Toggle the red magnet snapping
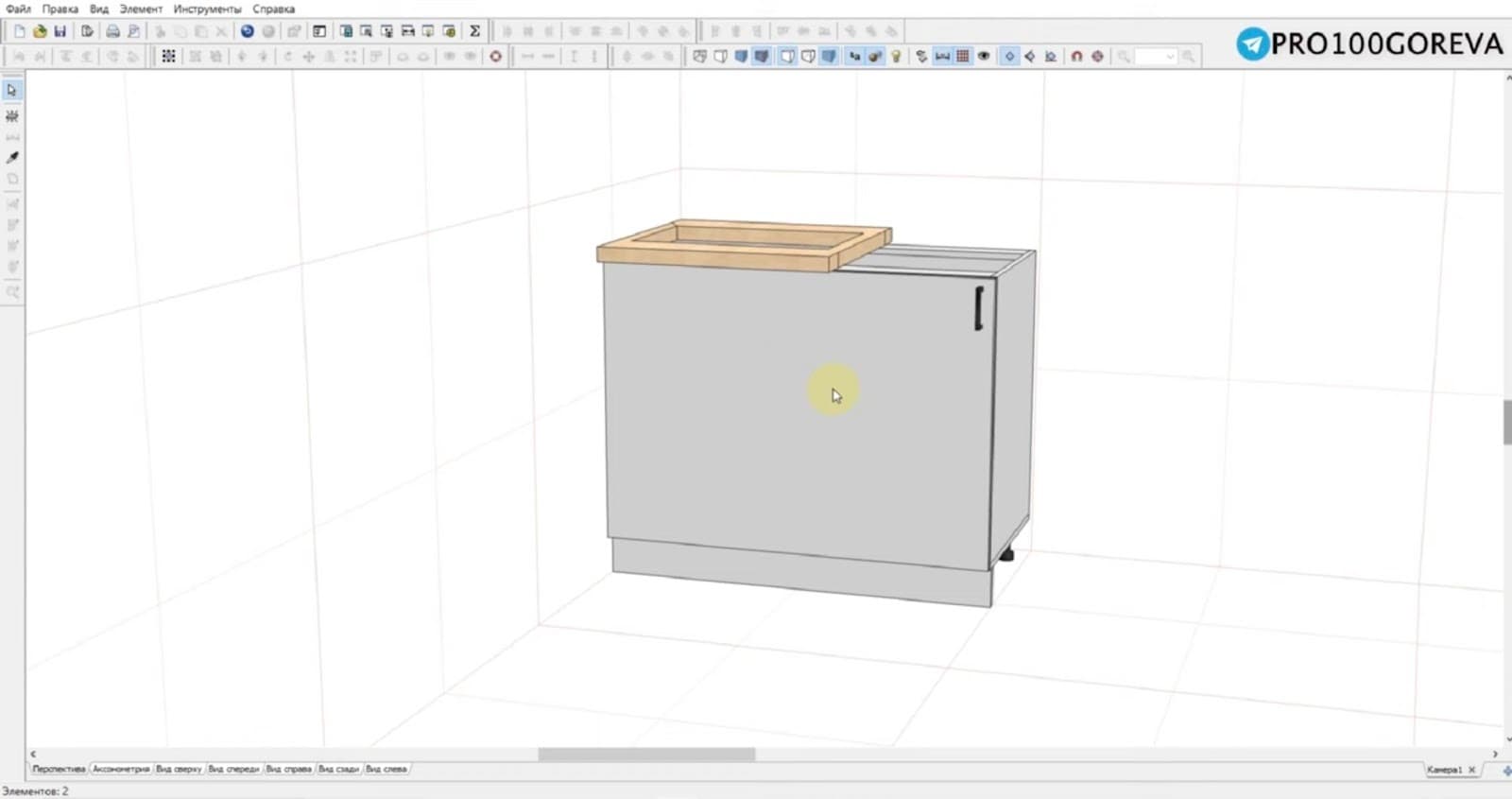The height and width of the screenshot is (799, 1512). (x=1076, y=56)
